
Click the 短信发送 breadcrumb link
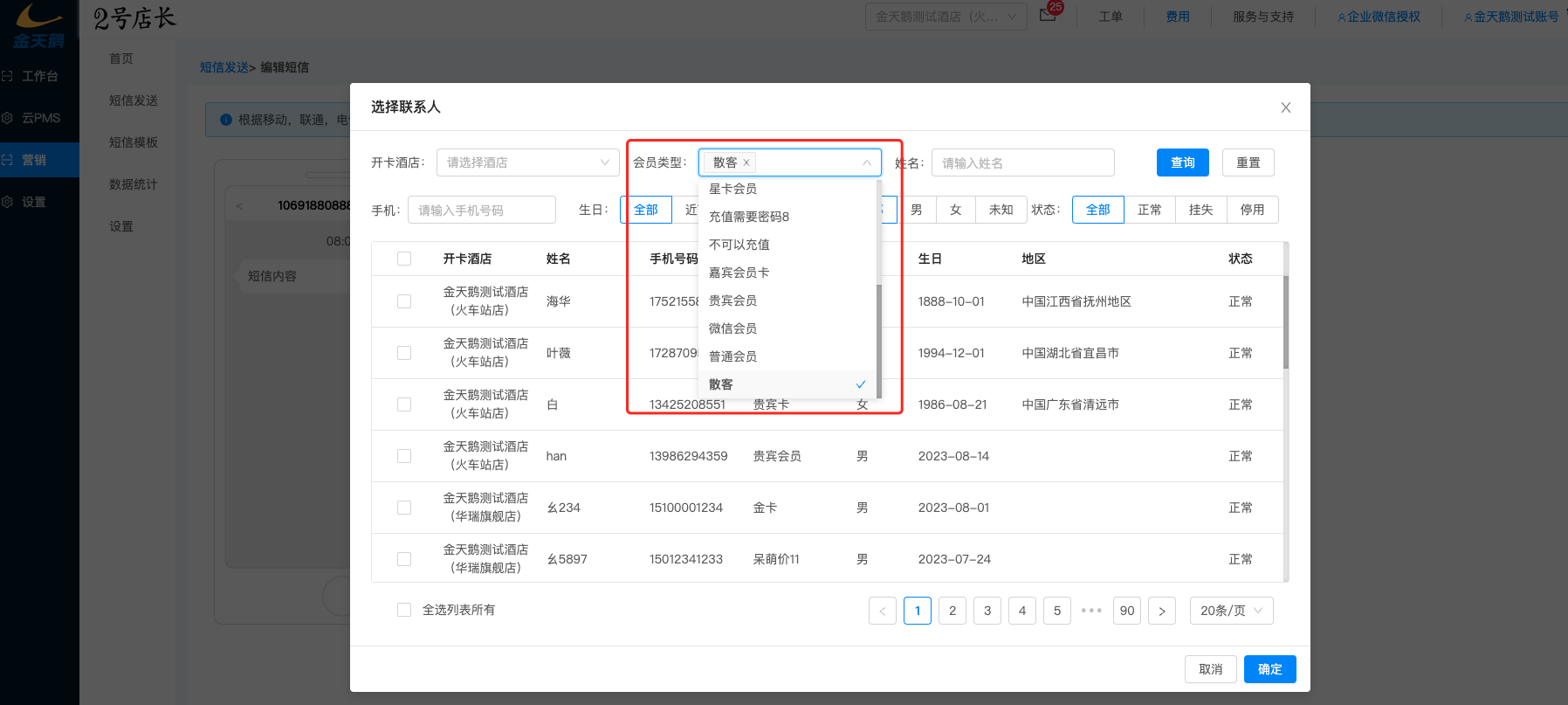point(224,67)
